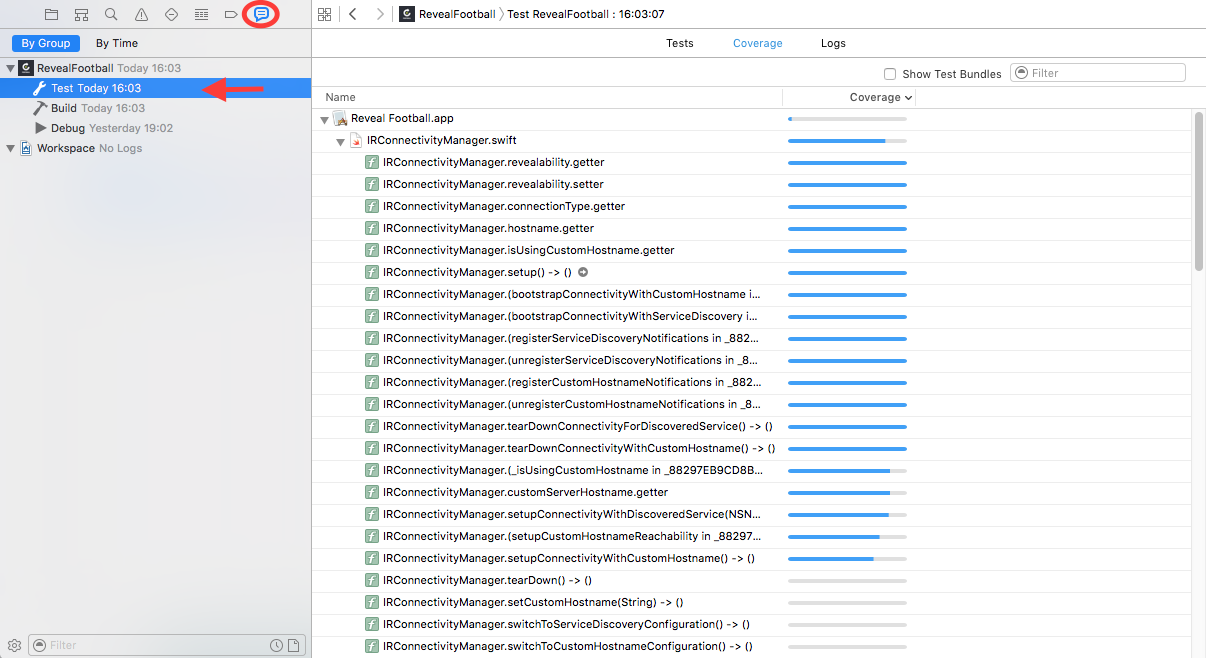Select IRConnectivityManager.isUsingCustomHostname.getter row
The width and height of the screenshot is (1206, 658).
click(x=752, y=250)
